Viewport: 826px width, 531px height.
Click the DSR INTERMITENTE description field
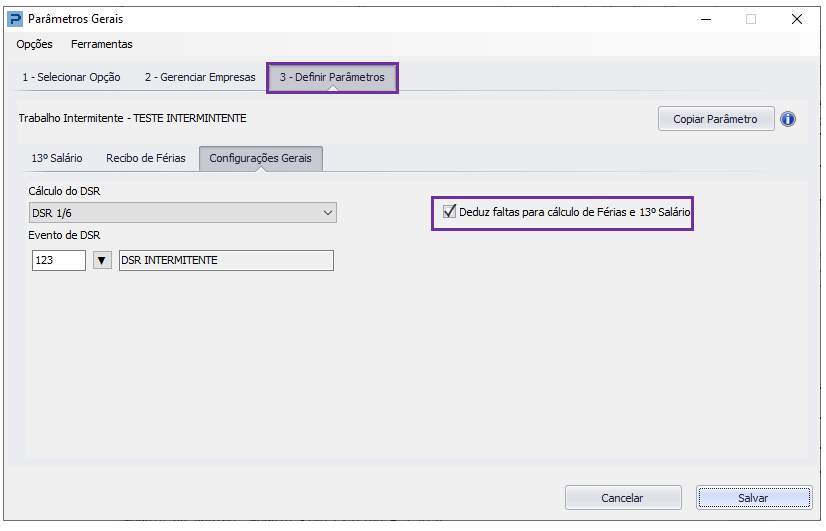227,260
